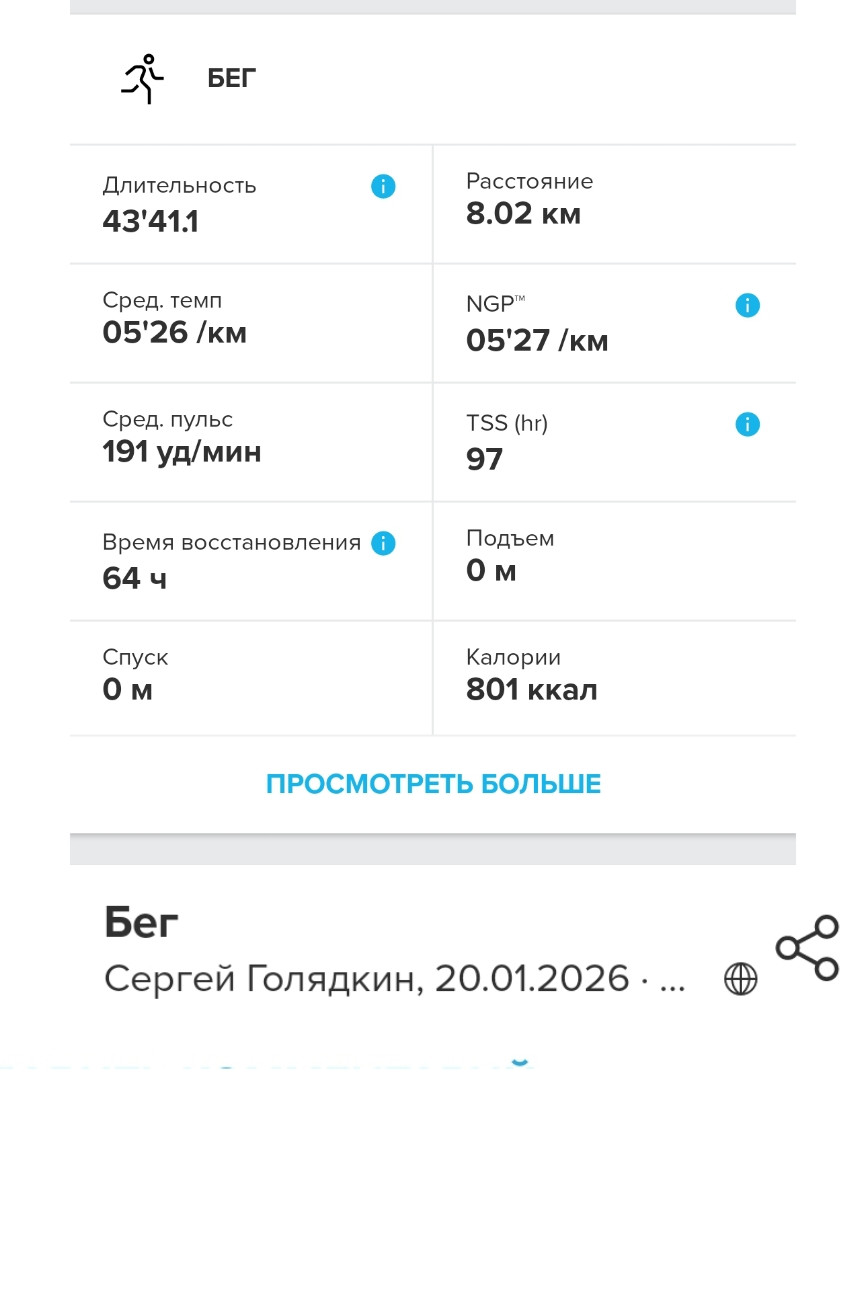Open info icon beside Время восстановления
Screen dimensions: 866x1298
[x=383, y=543]
